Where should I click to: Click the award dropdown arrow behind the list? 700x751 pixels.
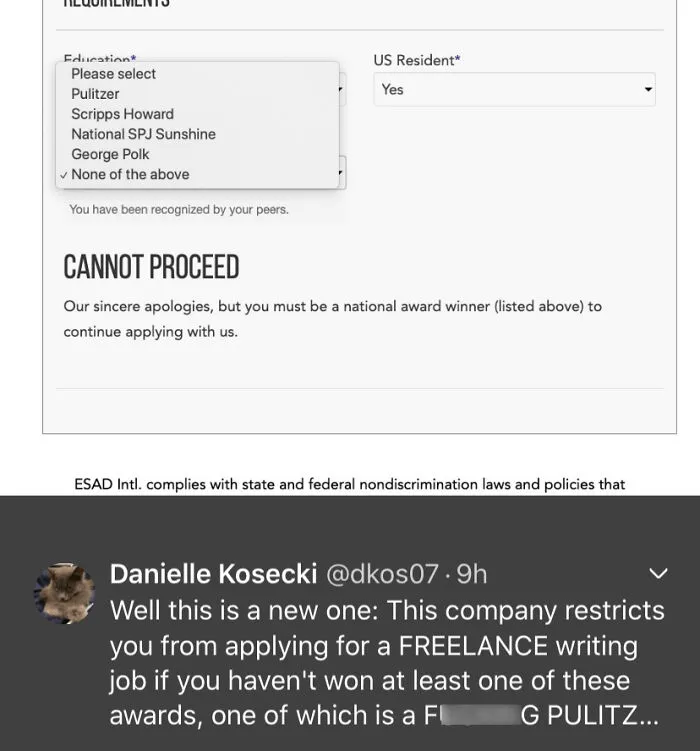coord(341,172)
